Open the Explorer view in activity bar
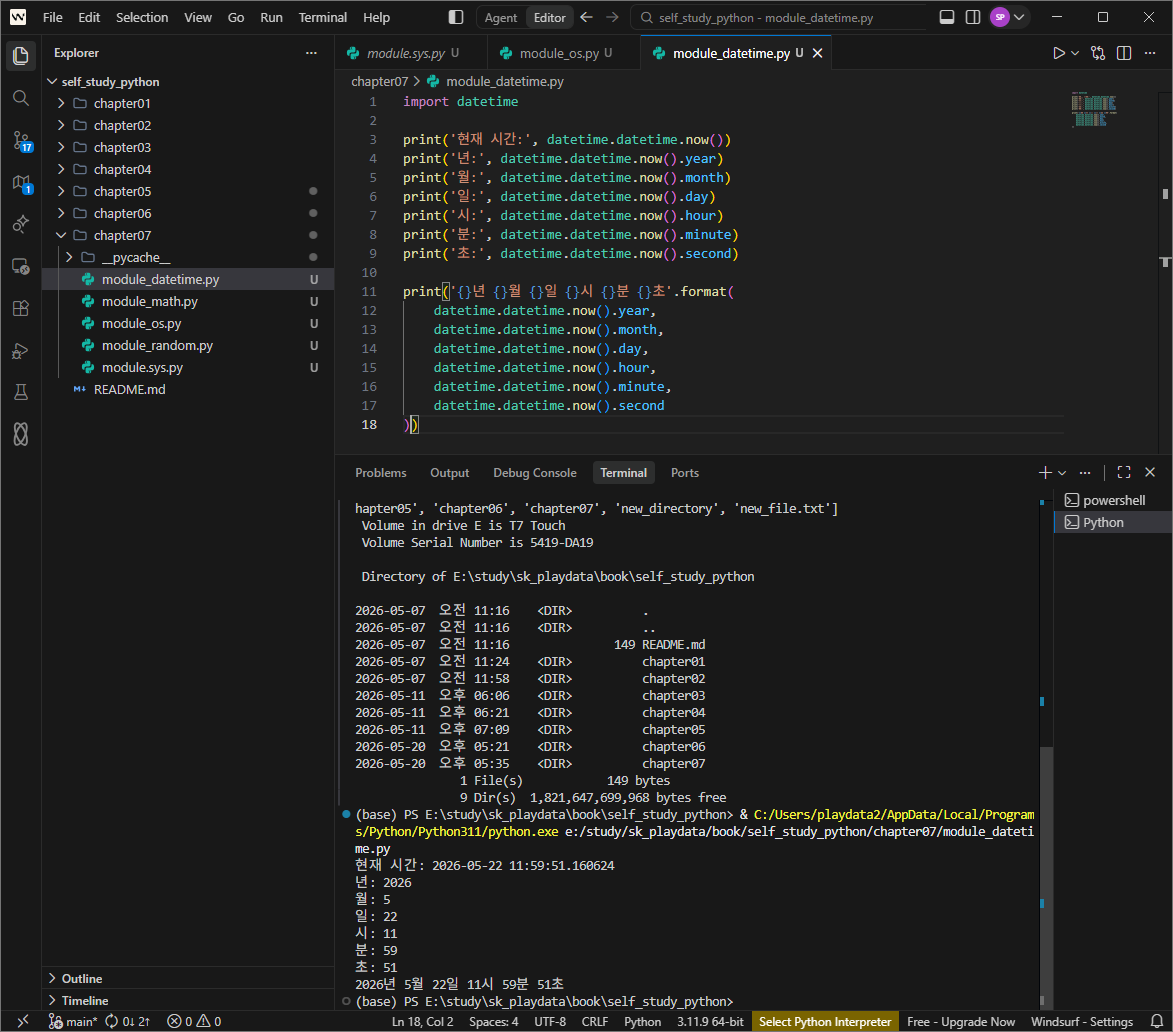 click(x=21, y=55)
